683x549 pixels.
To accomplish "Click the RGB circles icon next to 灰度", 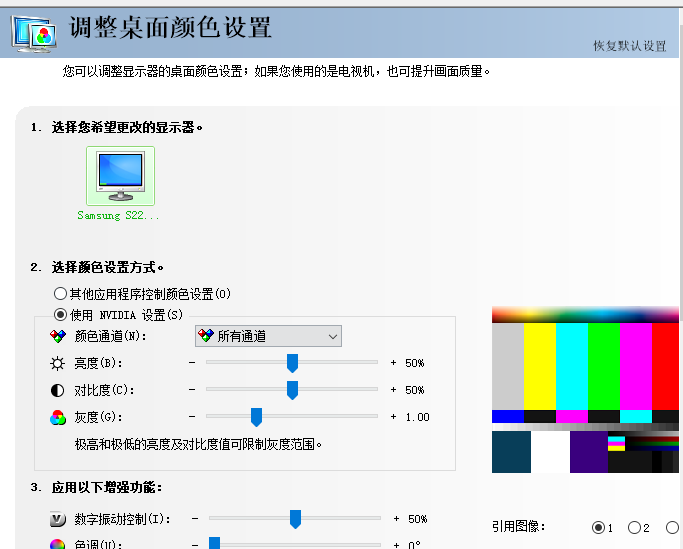I will 58,417.
